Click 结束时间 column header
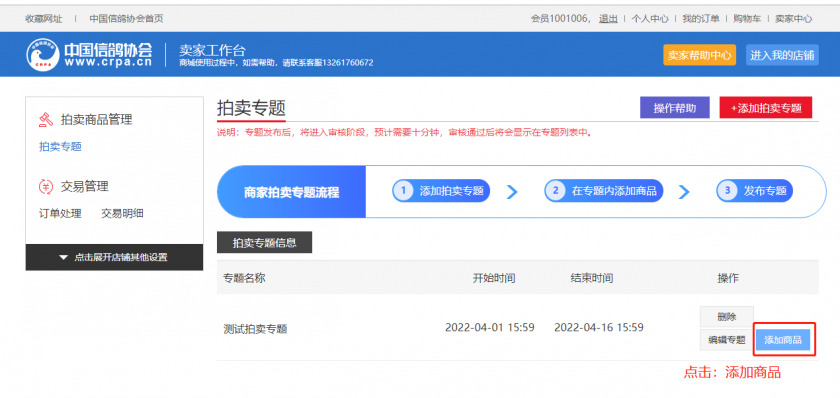 tap(592, 278)
